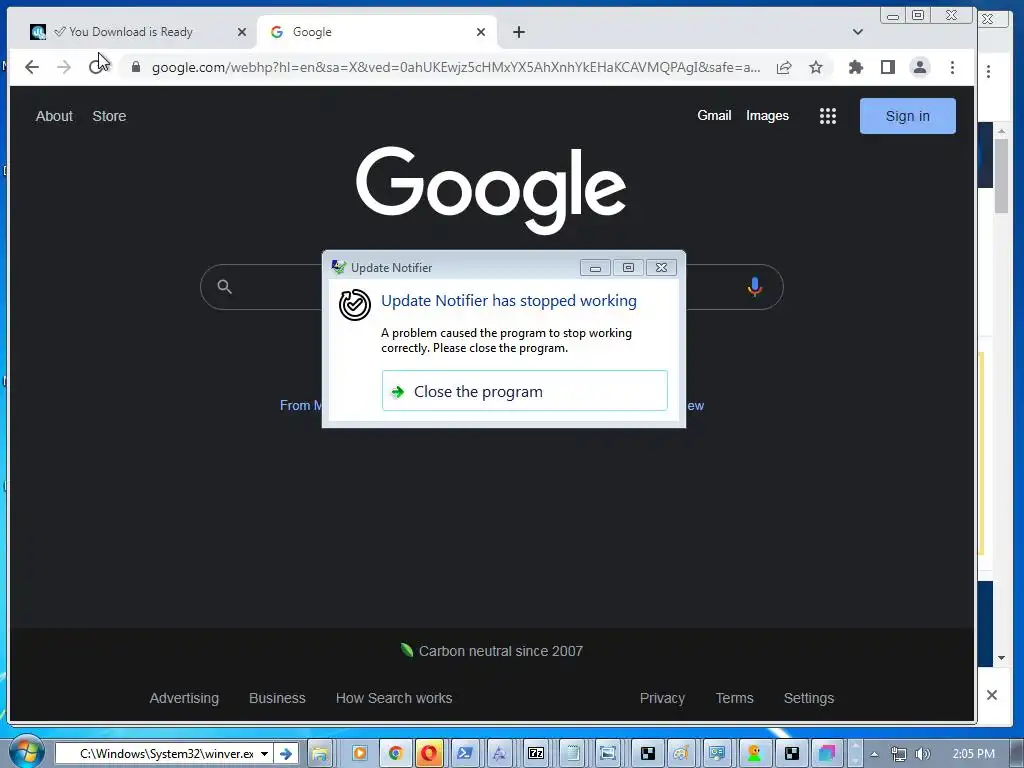Click the background window's vertical scrollbar thumb
This screenshot has width=1024, height=768.
tap(1001, 176)
